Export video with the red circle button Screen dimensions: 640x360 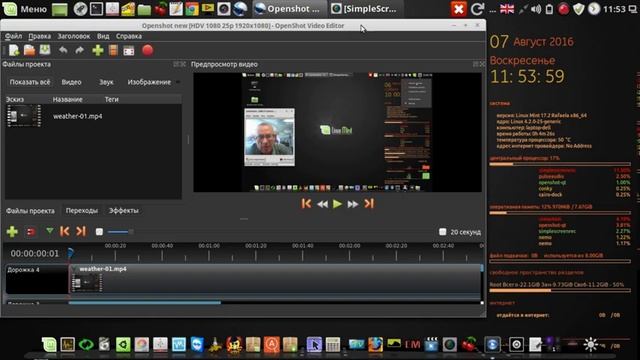pos(148,50)
